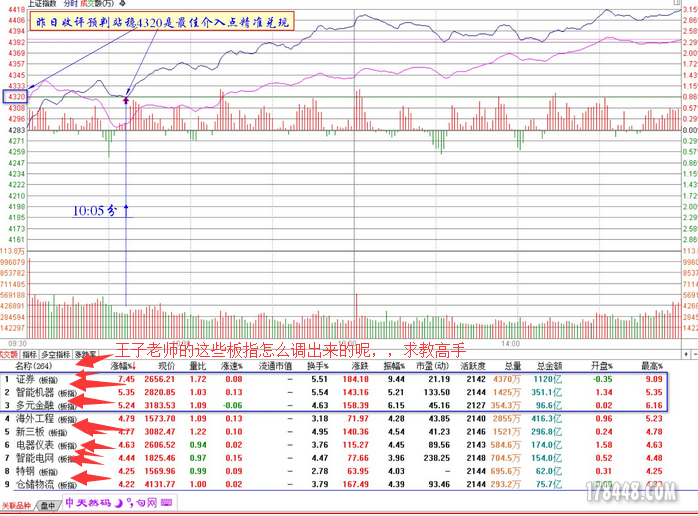Sort by the 最高% column header

[652, 366]
